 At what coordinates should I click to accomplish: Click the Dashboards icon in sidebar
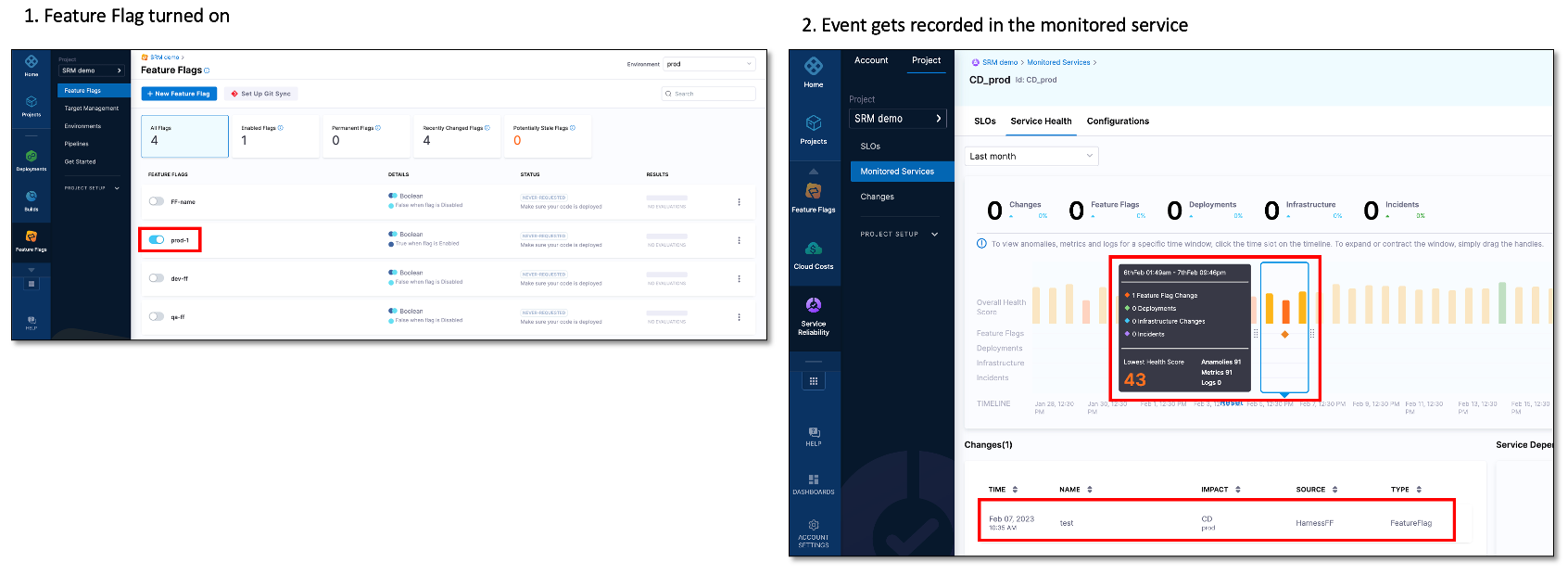point(813,480)
